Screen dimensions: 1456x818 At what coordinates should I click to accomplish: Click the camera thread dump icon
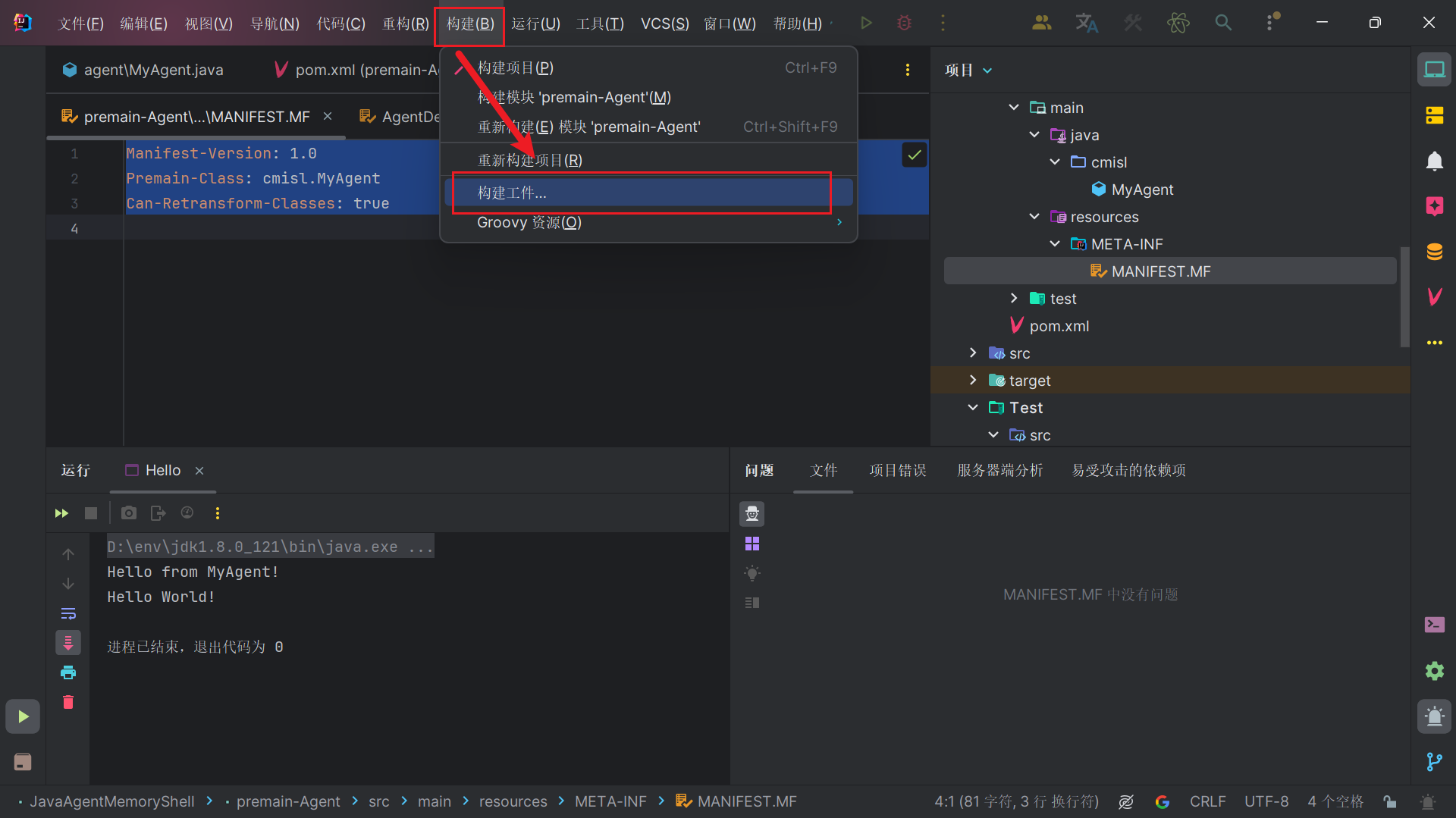pos(129,513)
